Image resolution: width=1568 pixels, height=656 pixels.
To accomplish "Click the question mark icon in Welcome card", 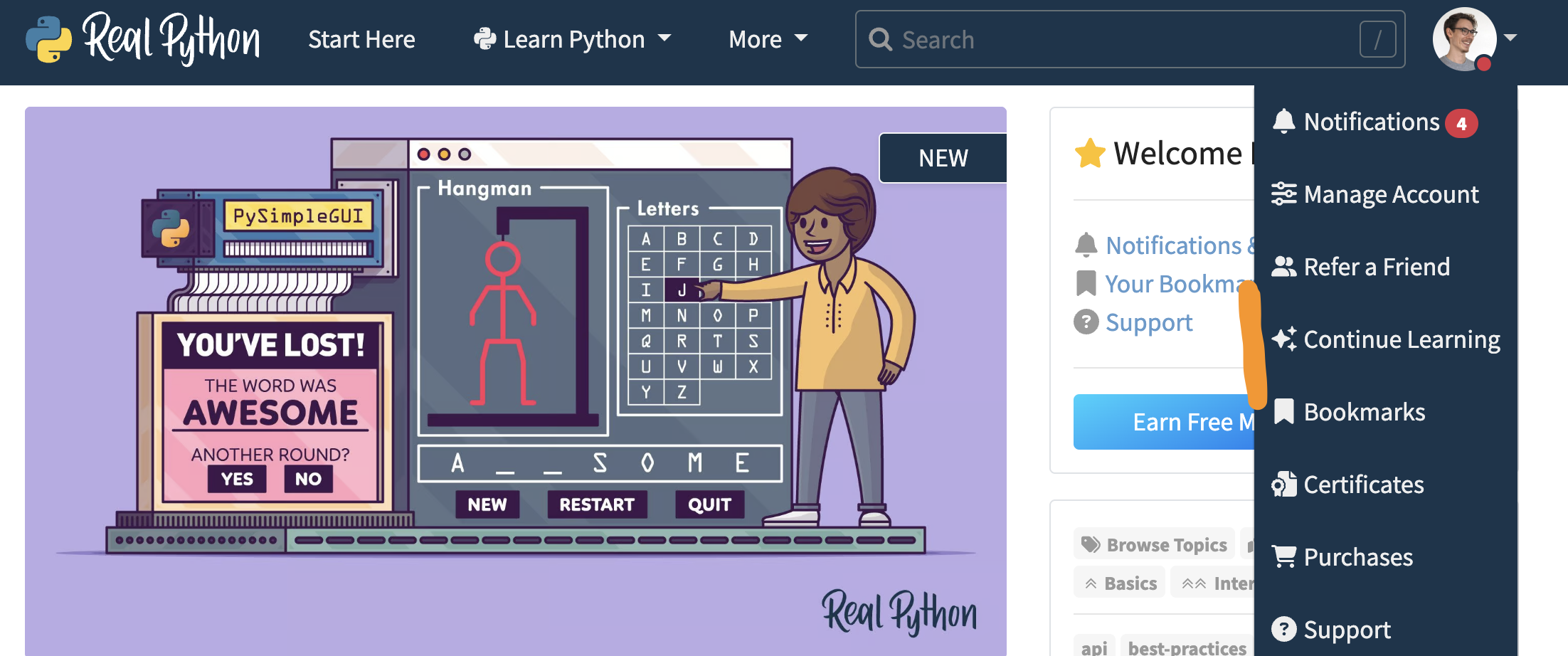I will coord(1086,322).
